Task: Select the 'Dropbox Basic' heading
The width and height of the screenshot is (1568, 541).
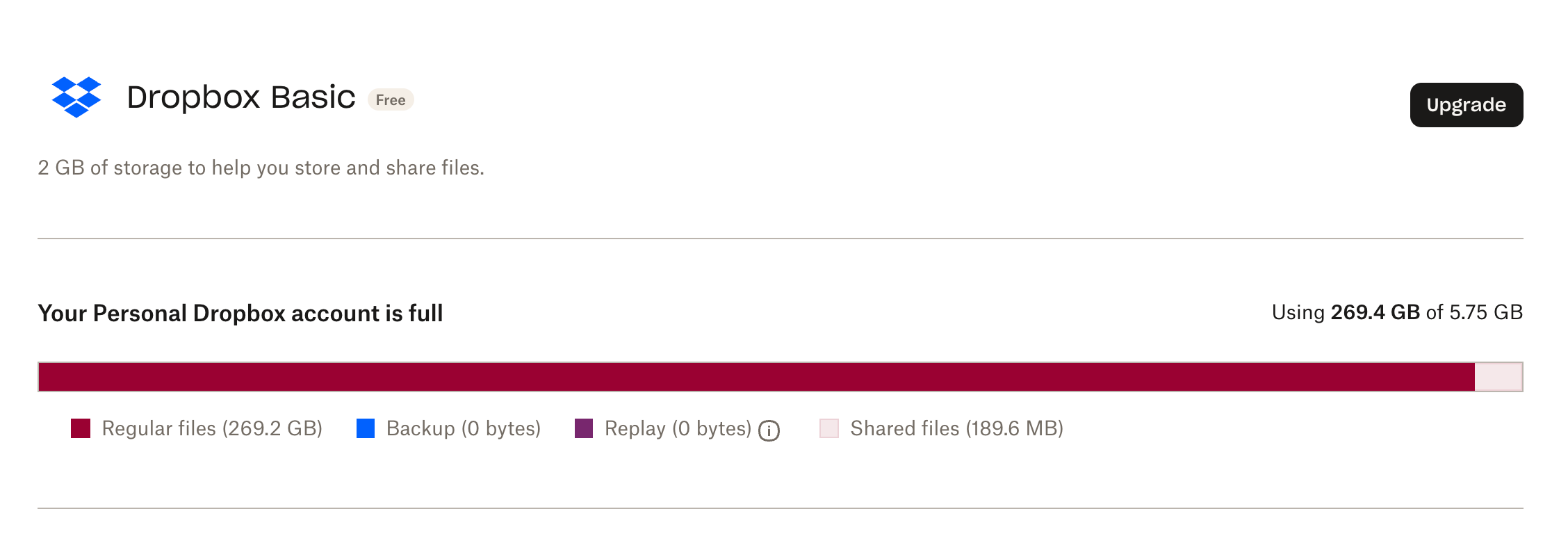Action: [240, 98]
